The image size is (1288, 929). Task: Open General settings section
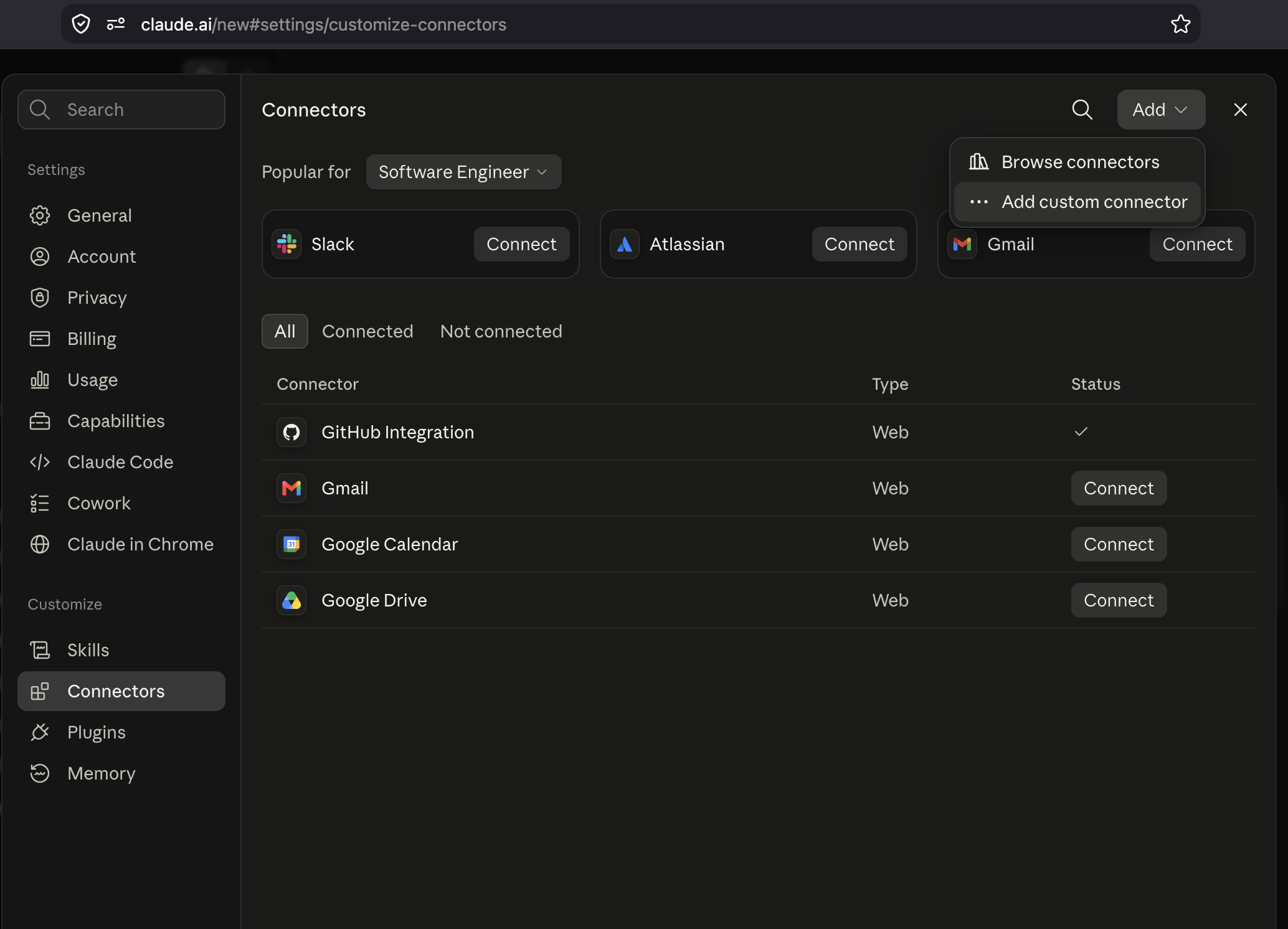(x=121, y=215)
